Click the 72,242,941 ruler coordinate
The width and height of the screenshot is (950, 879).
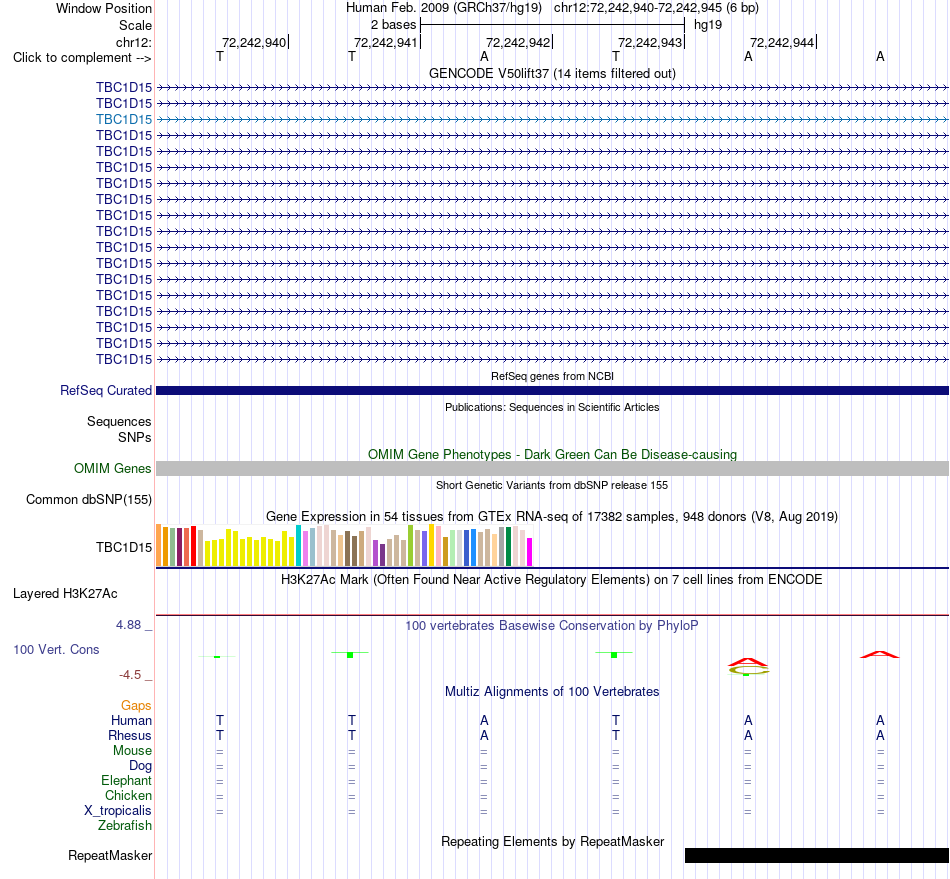coord(386,42)
